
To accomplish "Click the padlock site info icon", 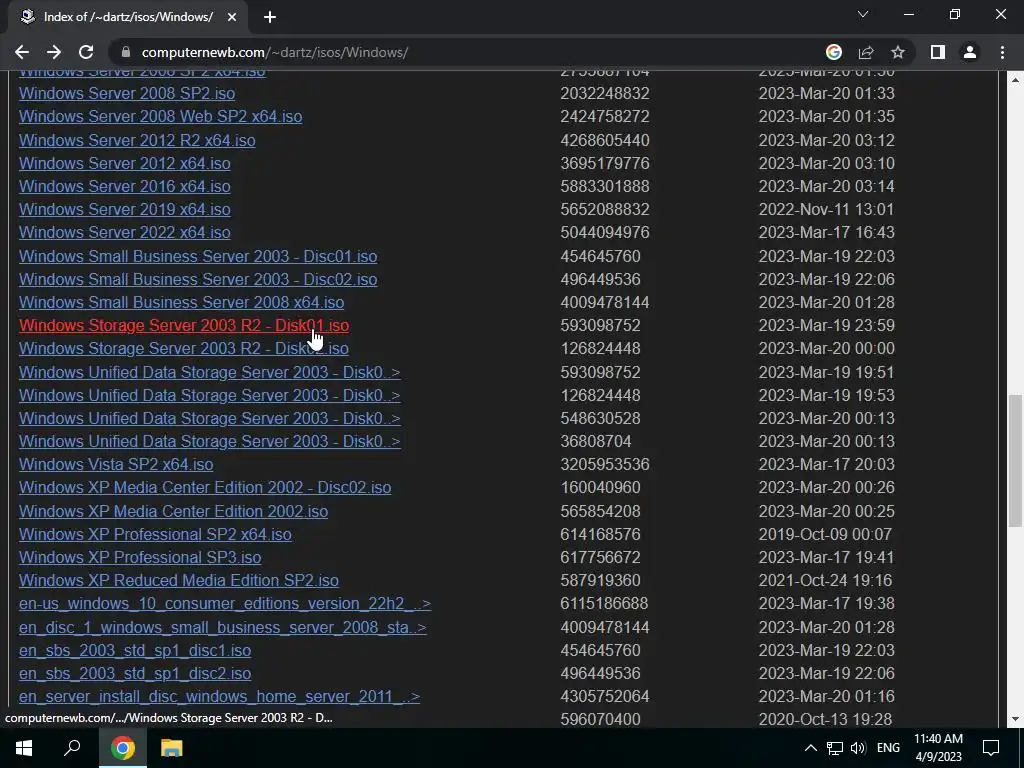I will pyautogui.click(x=127, y=52).
